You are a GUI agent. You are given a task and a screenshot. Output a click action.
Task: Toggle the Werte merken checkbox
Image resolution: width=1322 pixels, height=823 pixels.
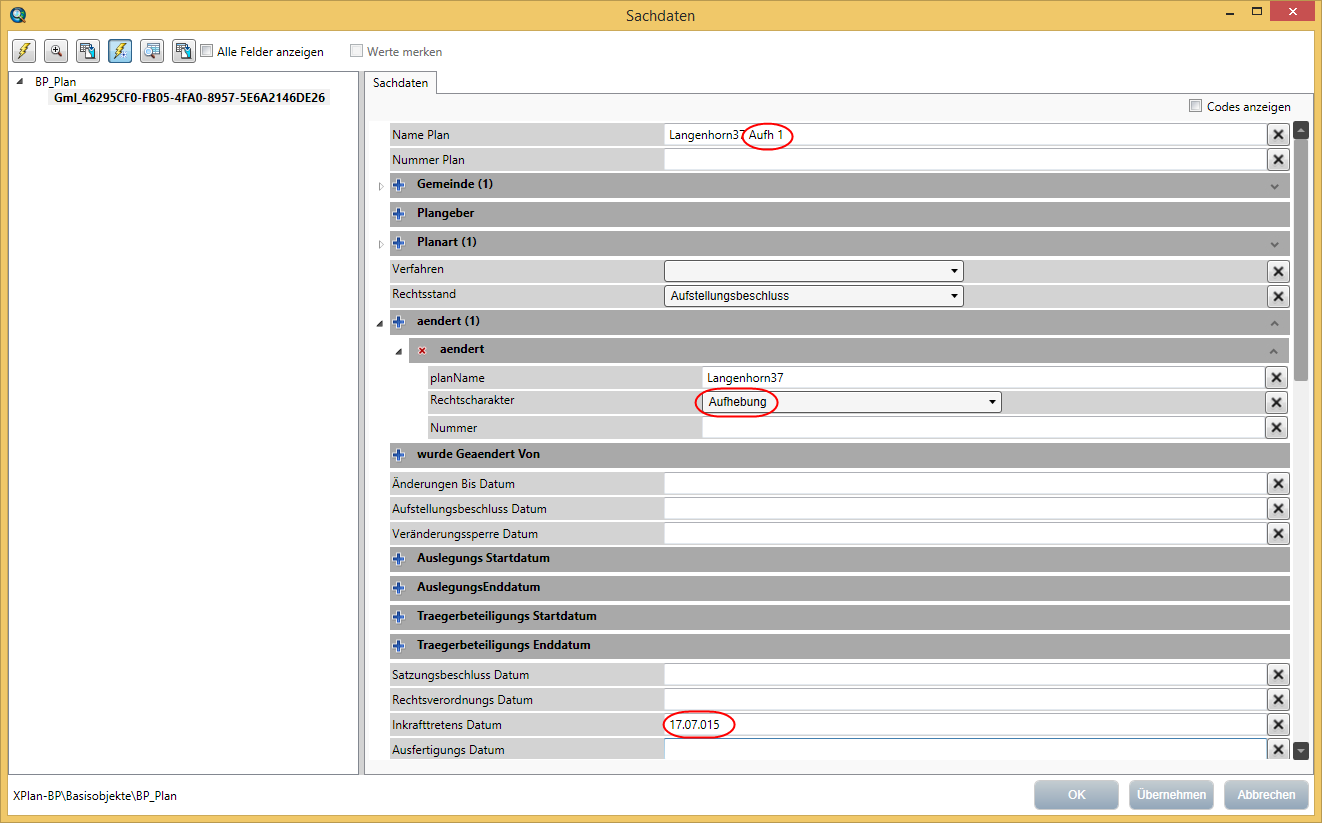pos(357,51)
